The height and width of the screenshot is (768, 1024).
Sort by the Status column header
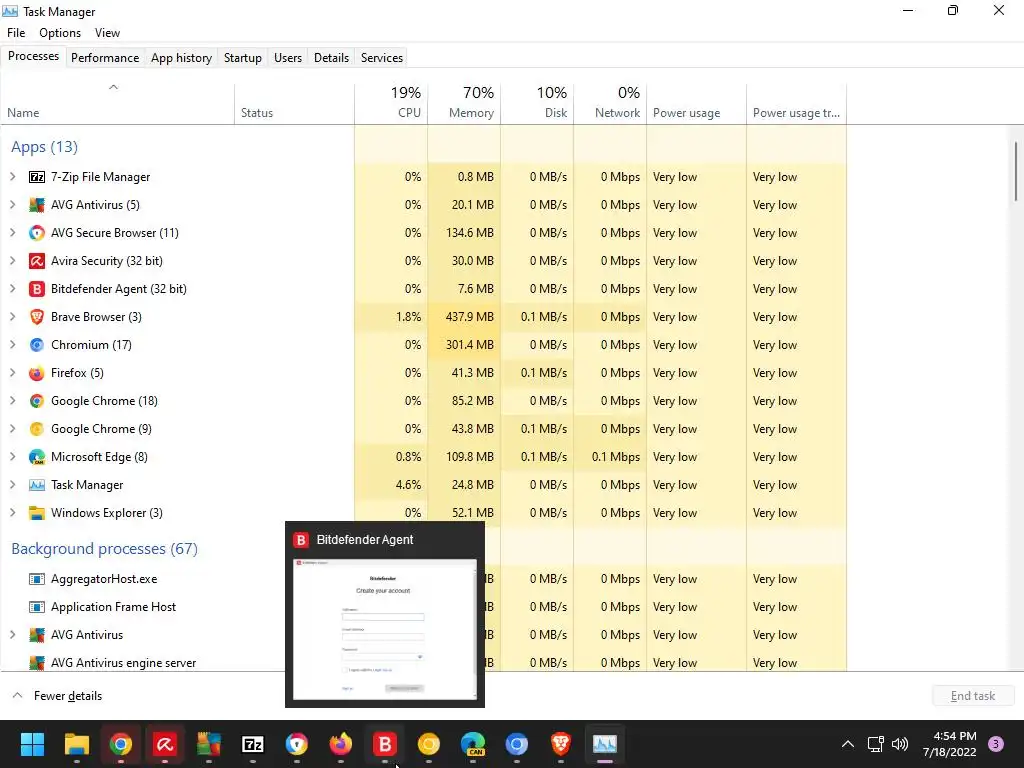click(295, 103)
